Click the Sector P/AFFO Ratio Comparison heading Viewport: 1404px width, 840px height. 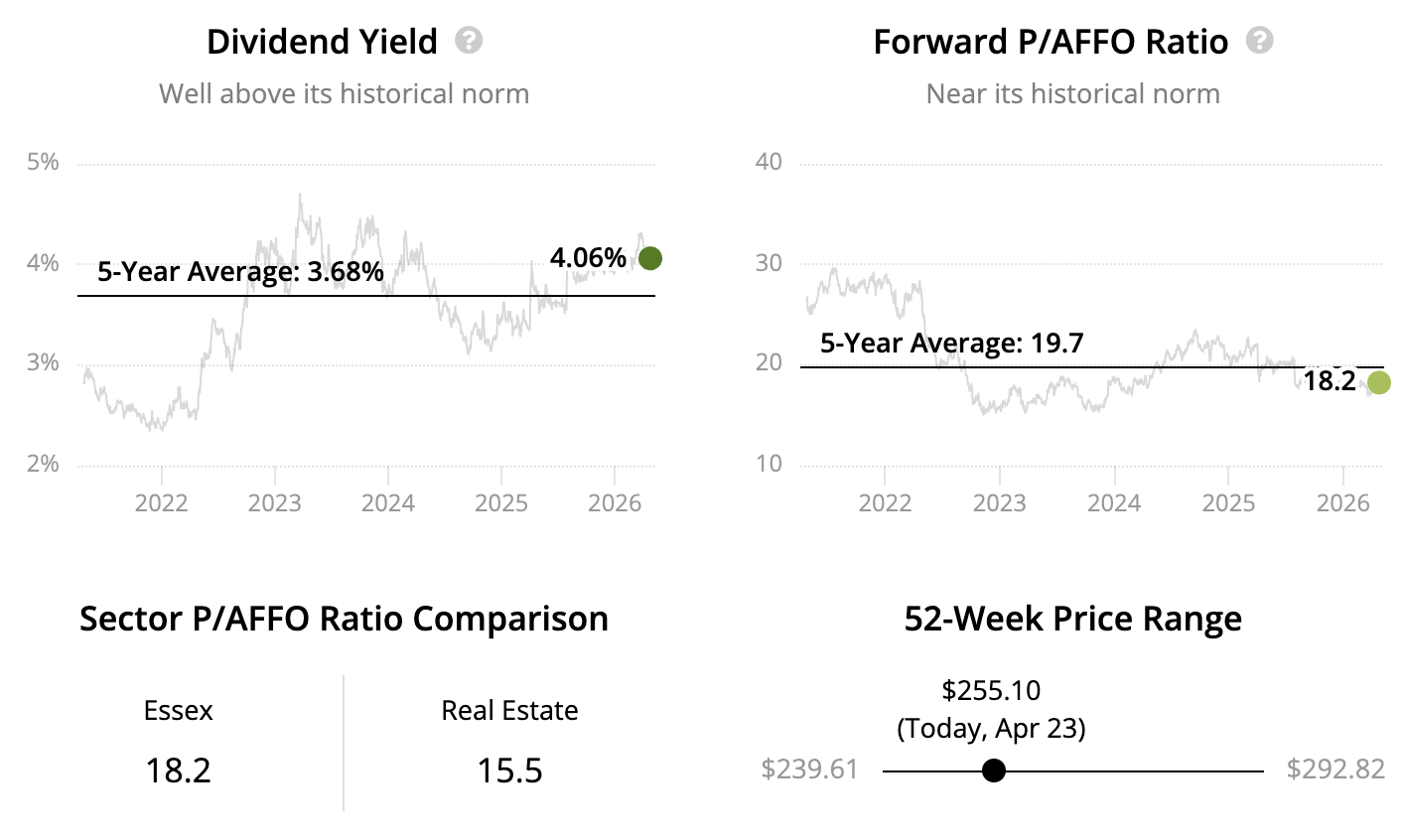click(x=344, y=619)
